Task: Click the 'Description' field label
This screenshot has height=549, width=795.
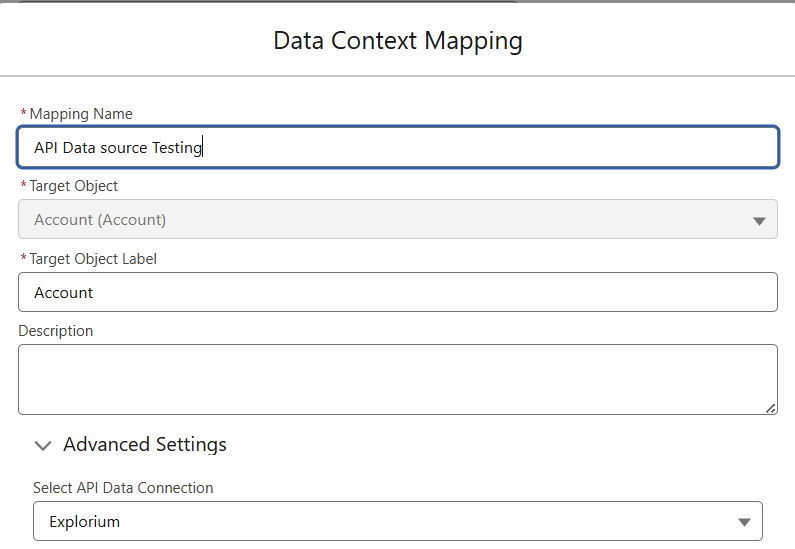Action: 56,331
